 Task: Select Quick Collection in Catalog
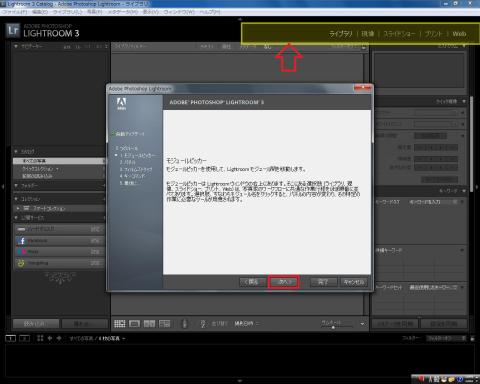59,169
